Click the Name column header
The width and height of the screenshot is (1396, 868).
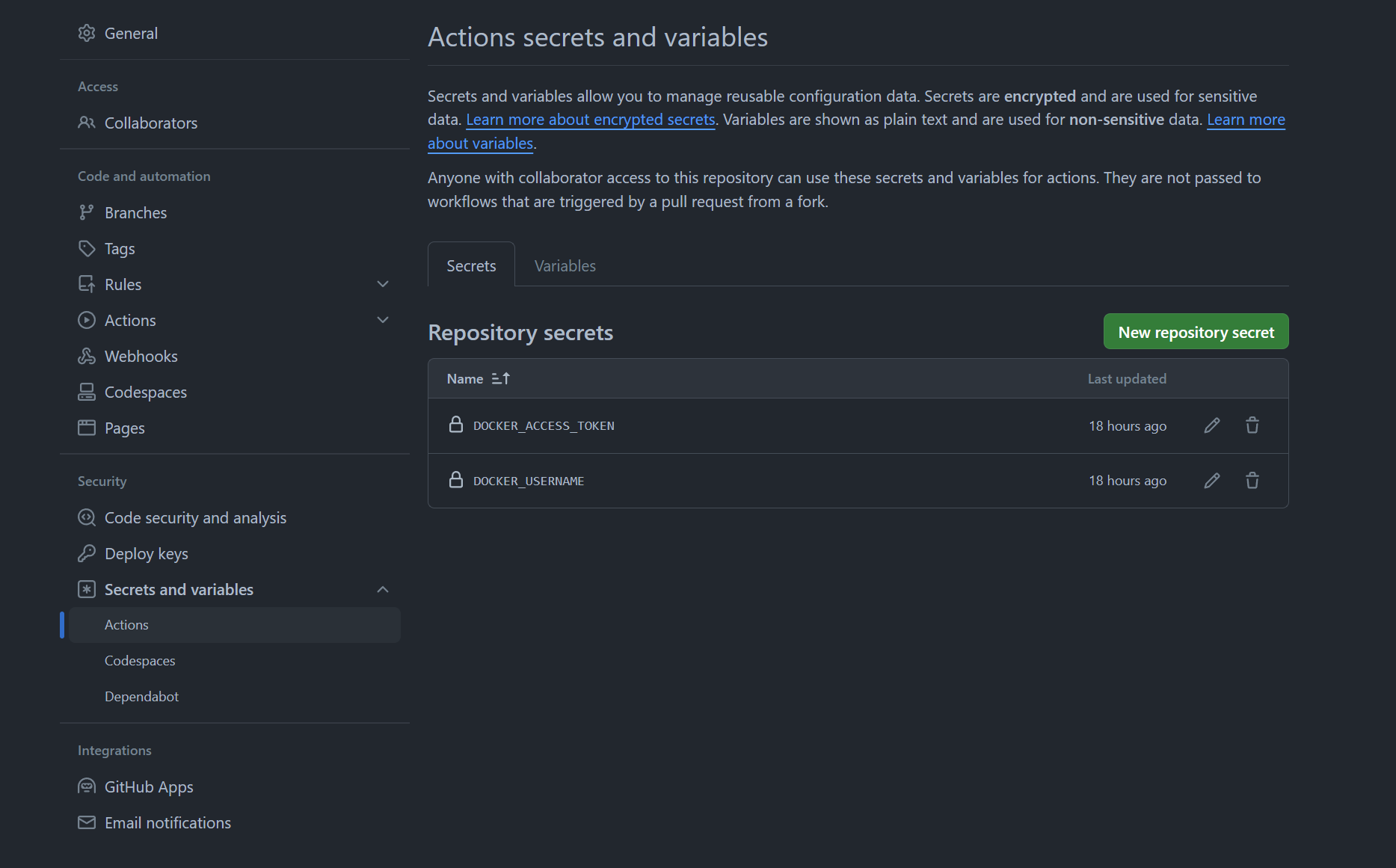(465, 378)
